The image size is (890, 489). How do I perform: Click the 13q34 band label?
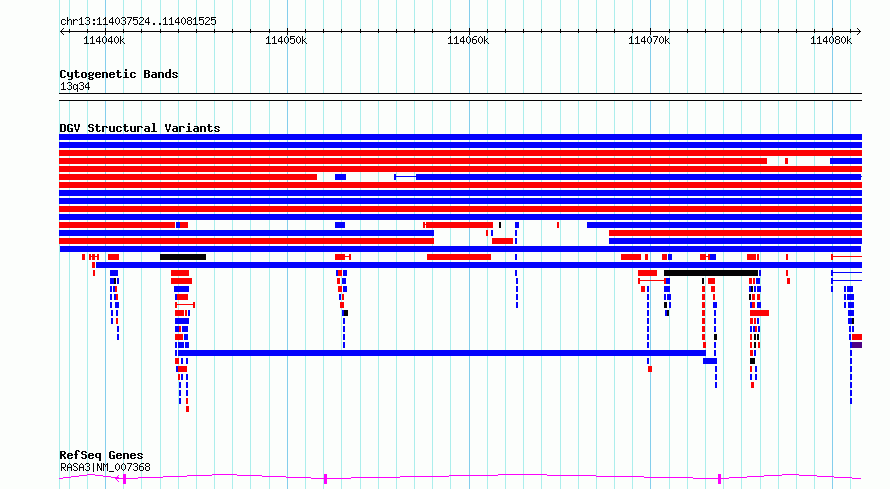click(75, 87)
